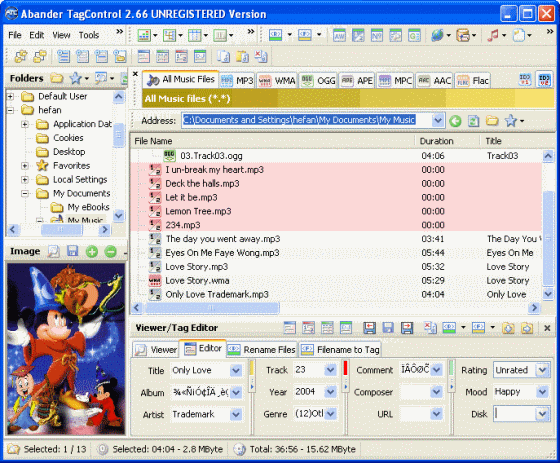Expand the Favorites tree node
This screenshot has width=560, height=463.
coord(25,166)
